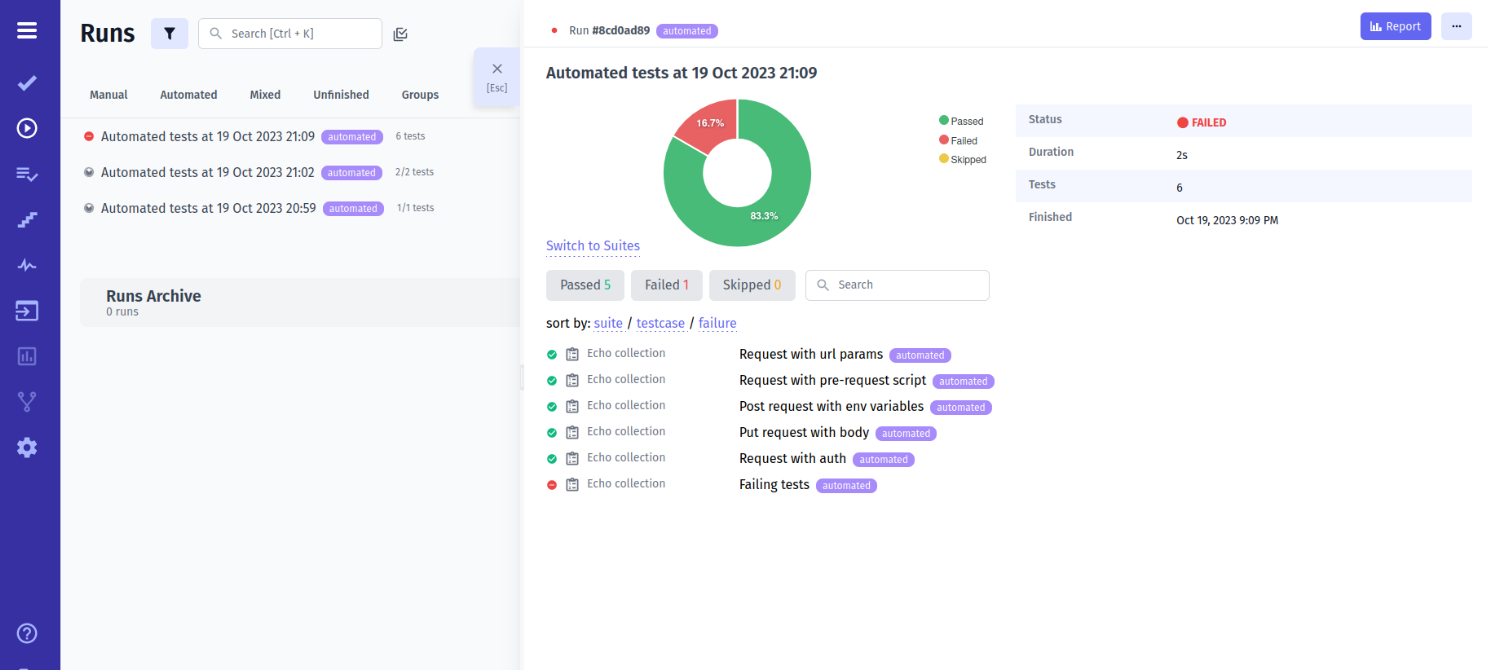Toggle the Skipped 0 filter
The image size is (1488, 670).
click(x=752, y=285)
